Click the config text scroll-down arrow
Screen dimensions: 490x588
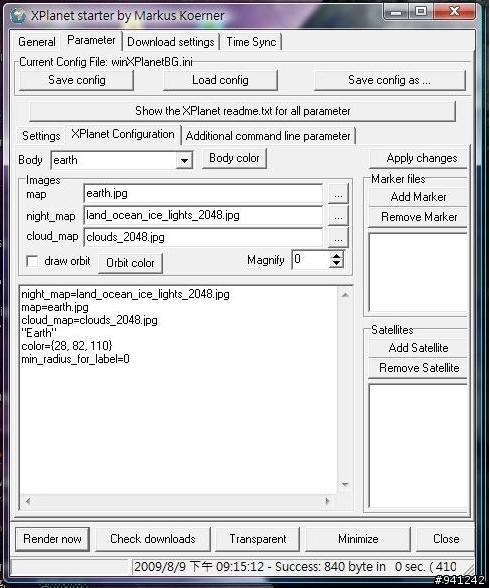tap(345, 485)
